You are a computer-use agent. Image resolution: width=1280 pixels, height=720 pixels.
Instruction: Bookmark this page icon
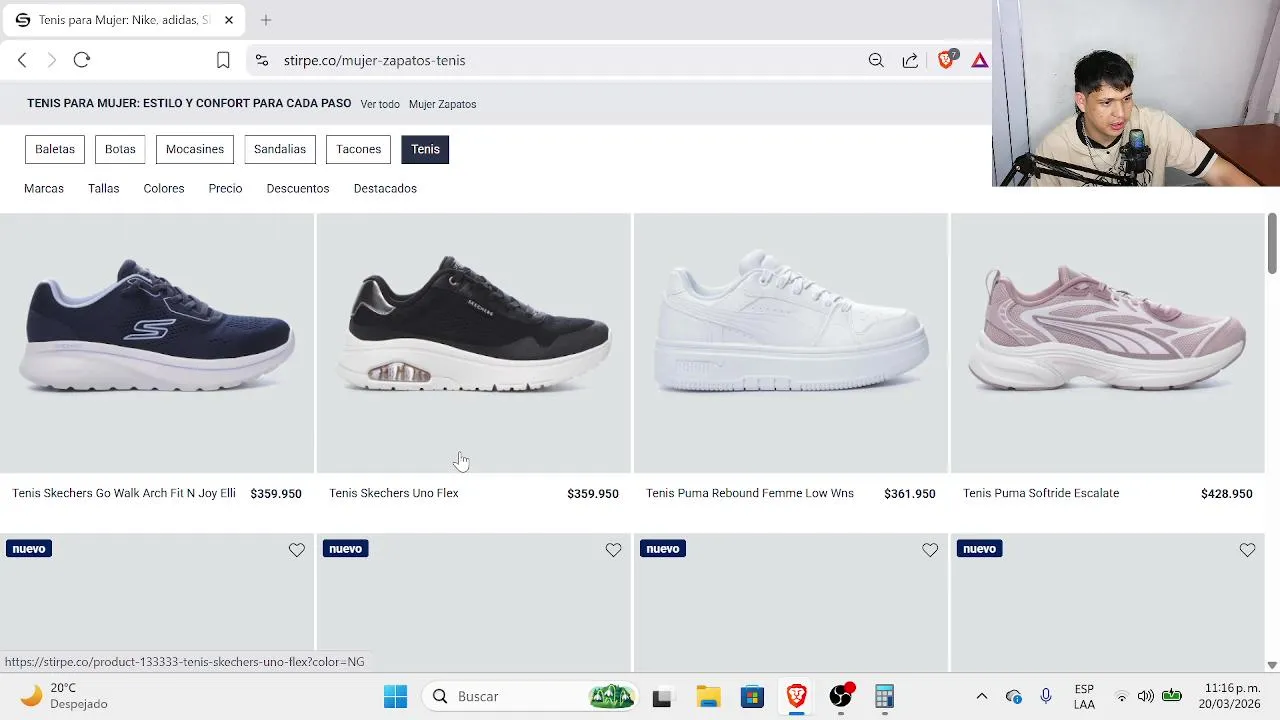(223, 60)
